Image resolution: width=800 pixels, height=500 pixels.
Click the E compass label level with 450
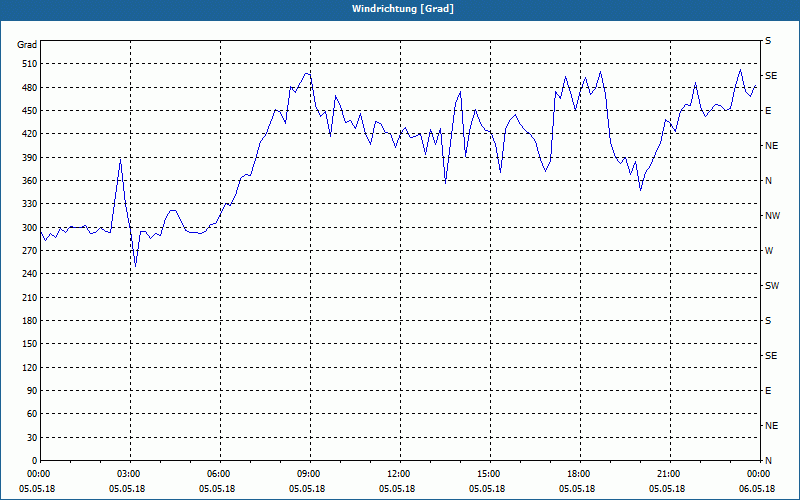(x=768, y=111)
